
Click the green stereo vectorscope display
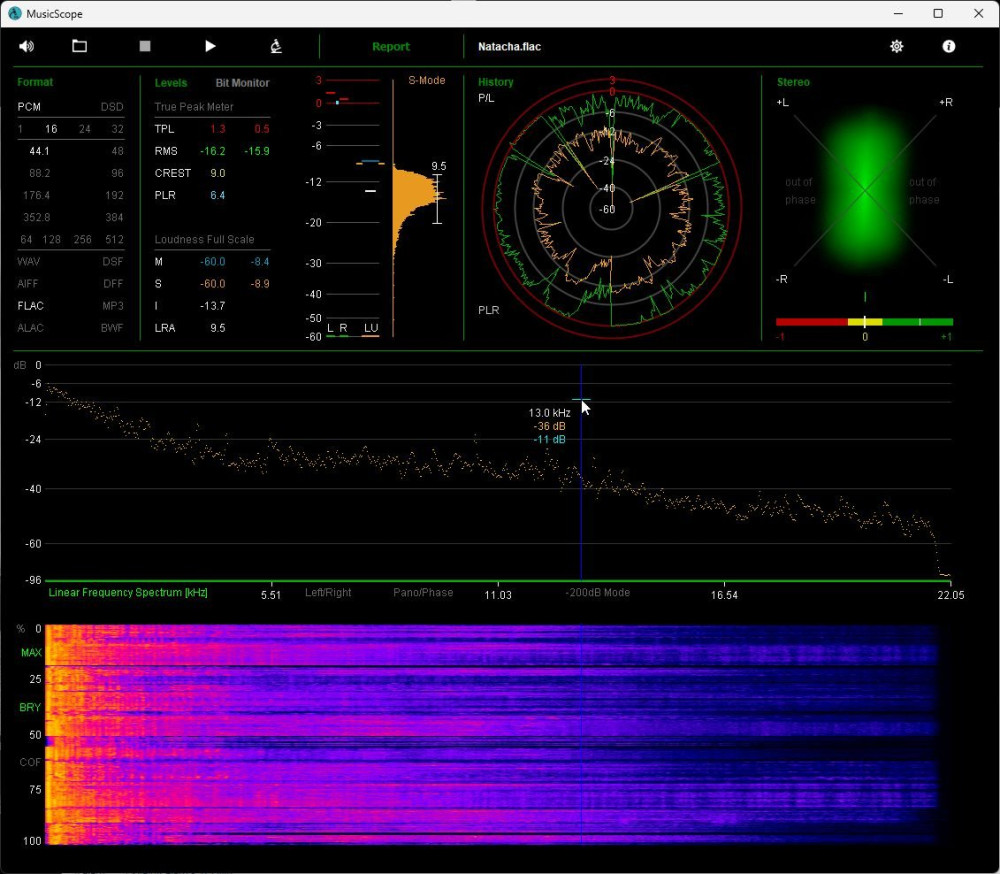(865, 191)
